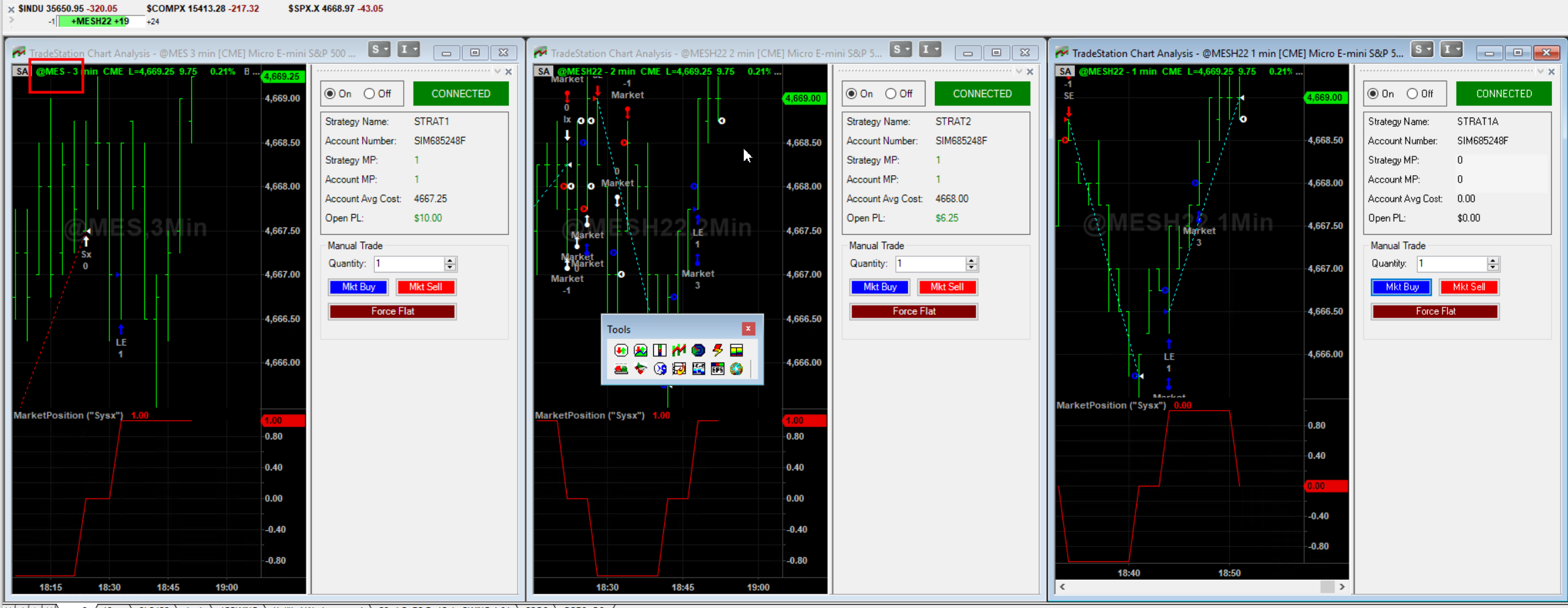Open the EPS tool in Tools palette

point(718,368)
